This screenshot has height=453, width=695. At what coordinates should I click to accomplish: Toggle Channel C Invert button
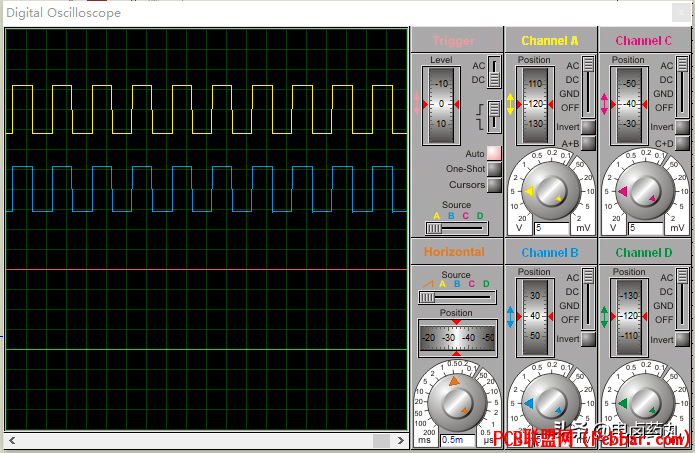pos(682,127)
